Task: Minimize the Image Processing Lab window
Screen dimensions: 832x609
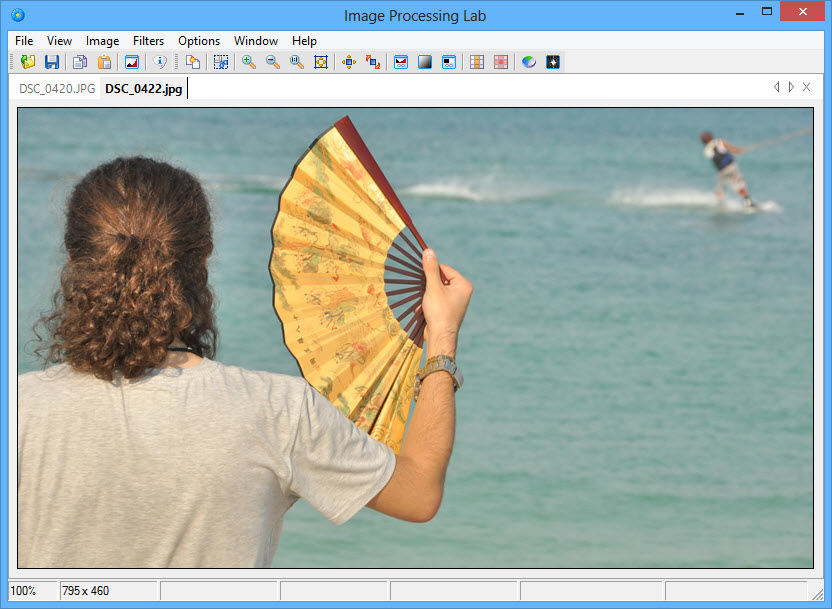Action: (x=740, y=13)
